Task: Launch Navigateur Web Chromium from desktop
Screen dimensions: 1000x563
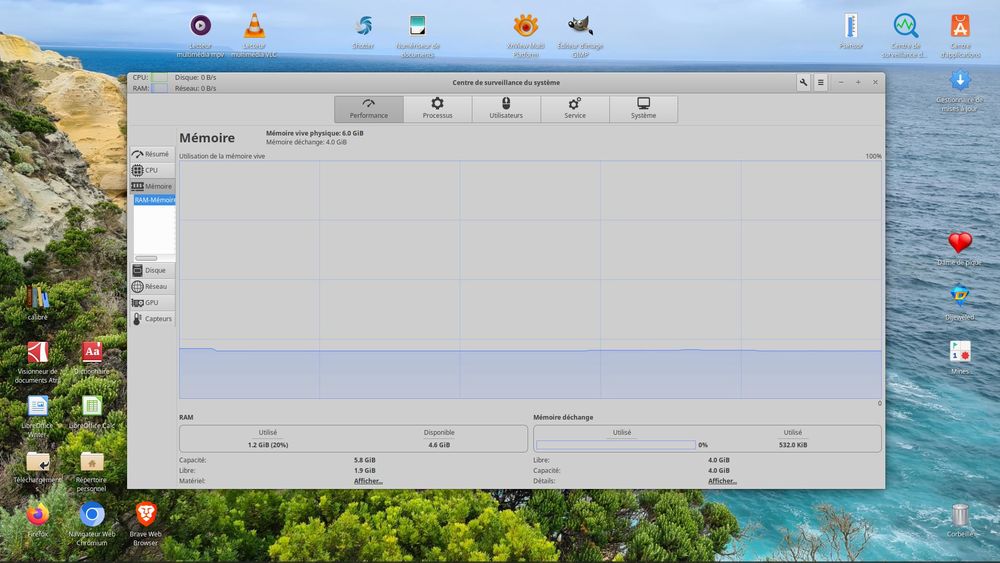Action: click(x=92, y=524)
